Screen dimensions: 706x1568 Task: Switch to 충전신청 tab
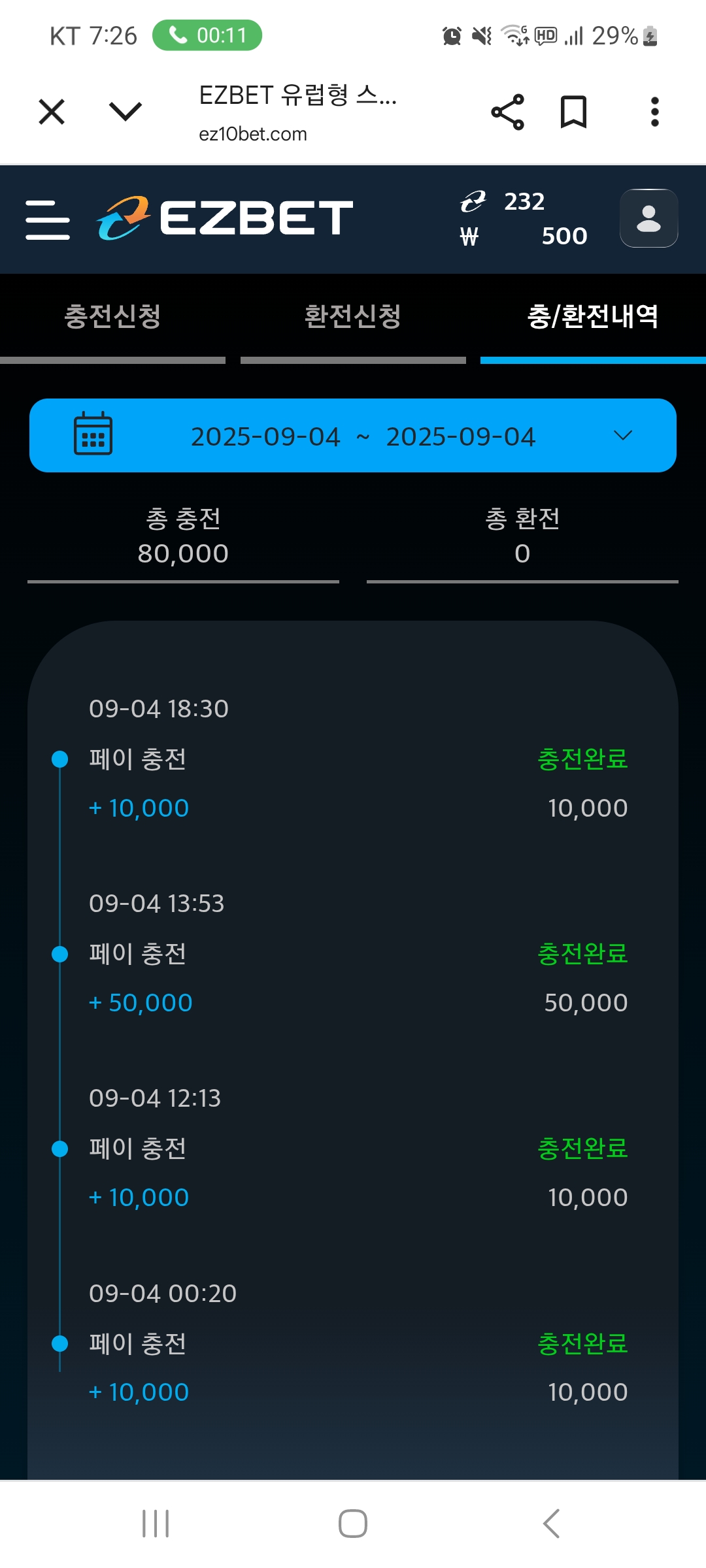(x=112, y=317)
